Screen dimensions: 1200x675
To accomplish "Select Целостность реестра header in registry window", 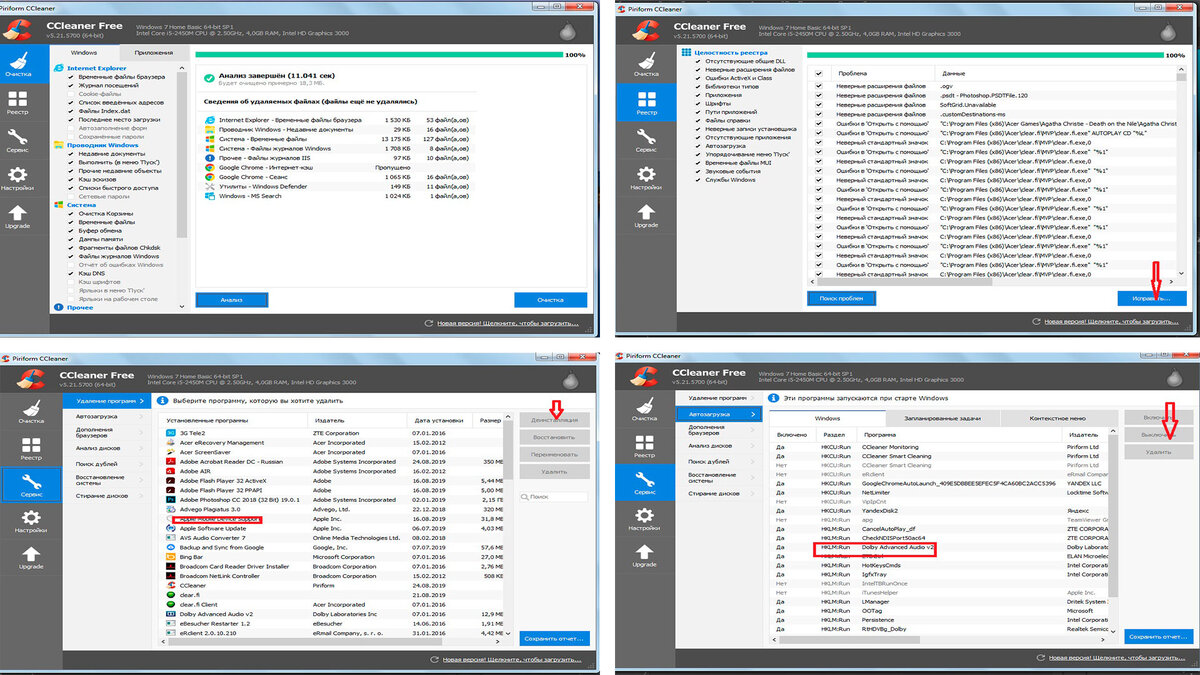I will [732, 51].
